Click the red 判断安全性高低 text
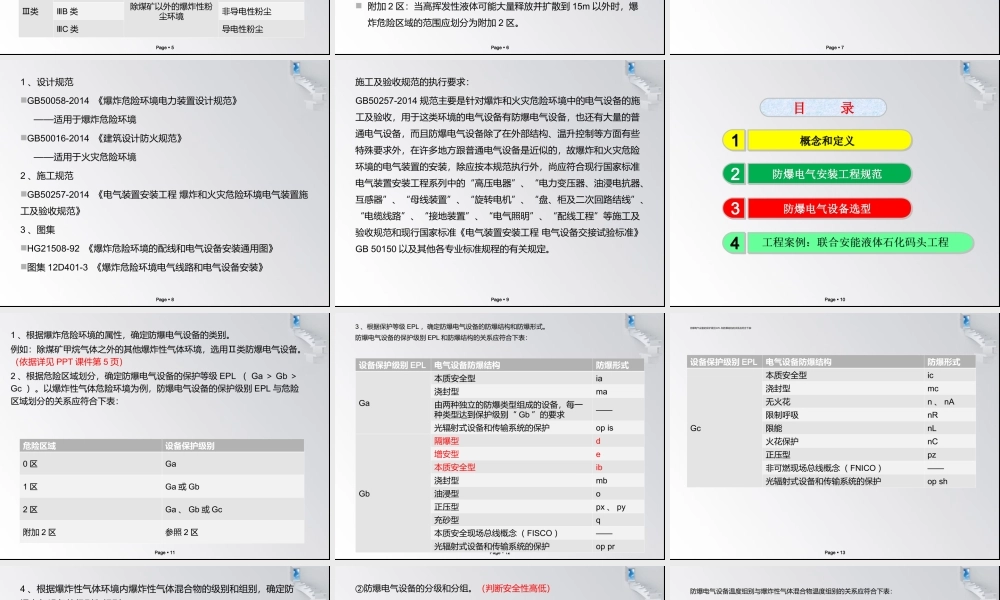 516,588
